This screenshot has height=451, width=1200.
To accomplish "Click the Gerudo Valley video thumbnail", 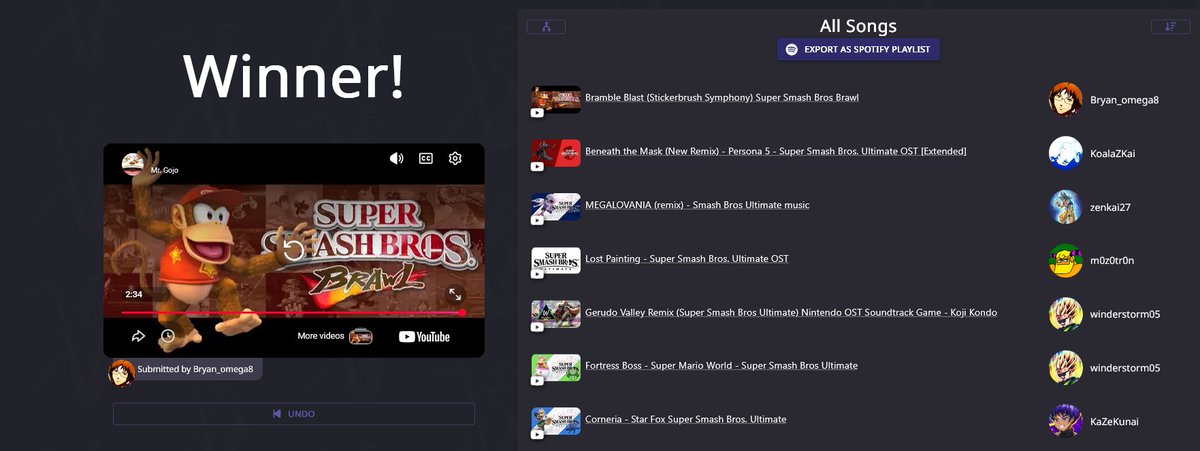I will [x=556, y=314].
